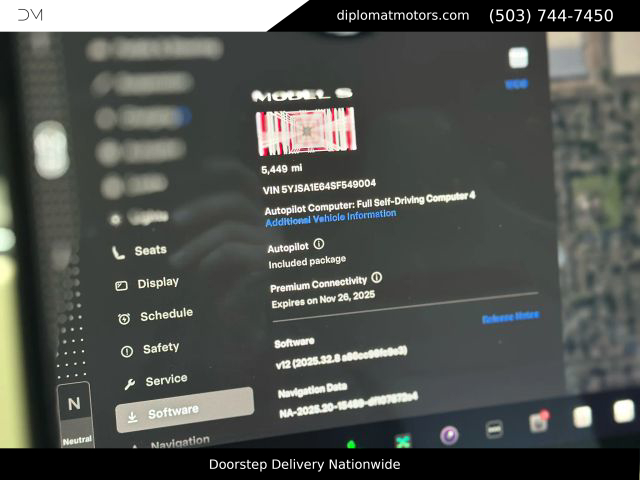This screenshot has width=640, height=480.
Task: Tap the exclamation circle icon beside Safety
Action: point(127,351)
